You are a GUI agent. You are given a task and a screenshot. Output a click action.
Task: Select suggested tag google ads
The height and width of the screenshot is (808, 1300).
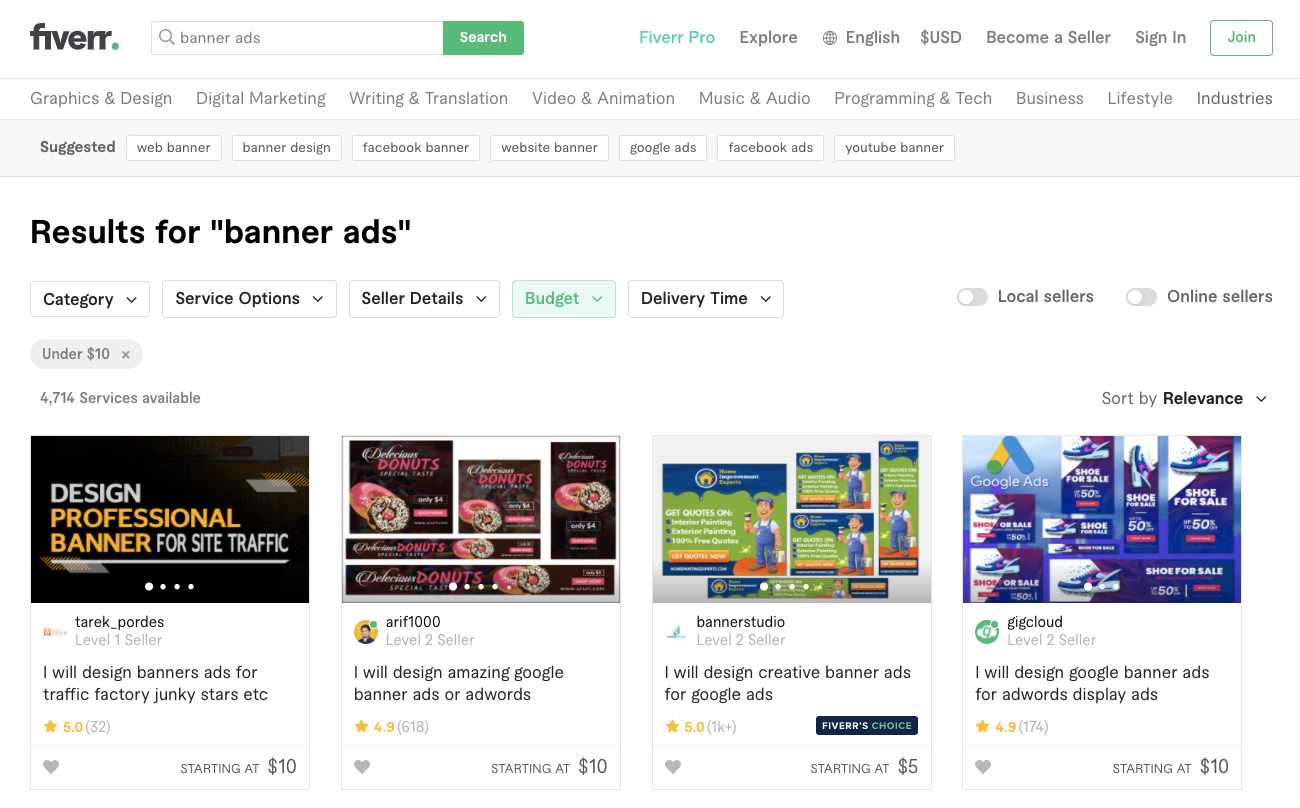[663, 148]
